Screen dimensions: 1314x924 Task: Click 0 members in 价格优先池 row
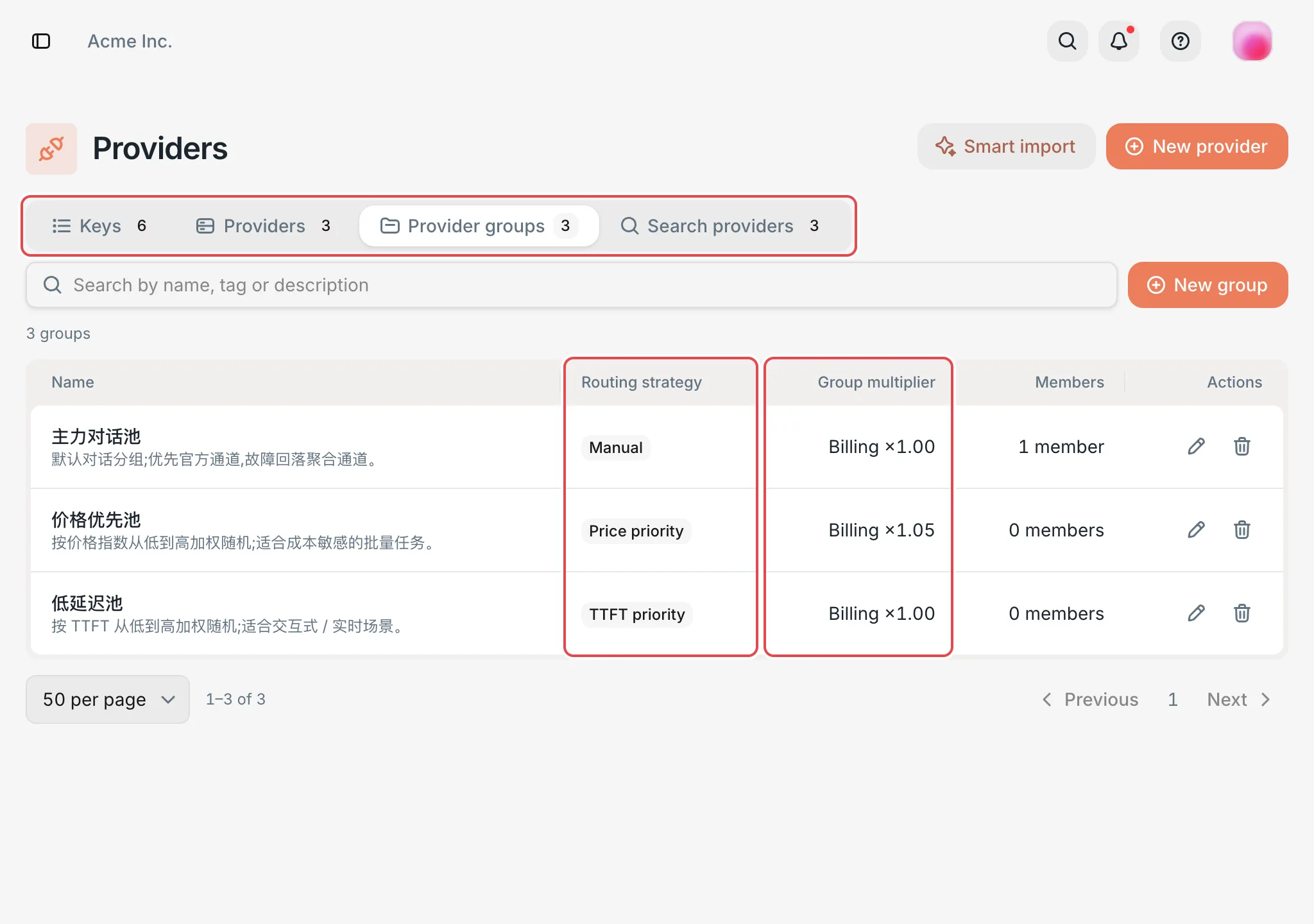[x=1056, y=530]
